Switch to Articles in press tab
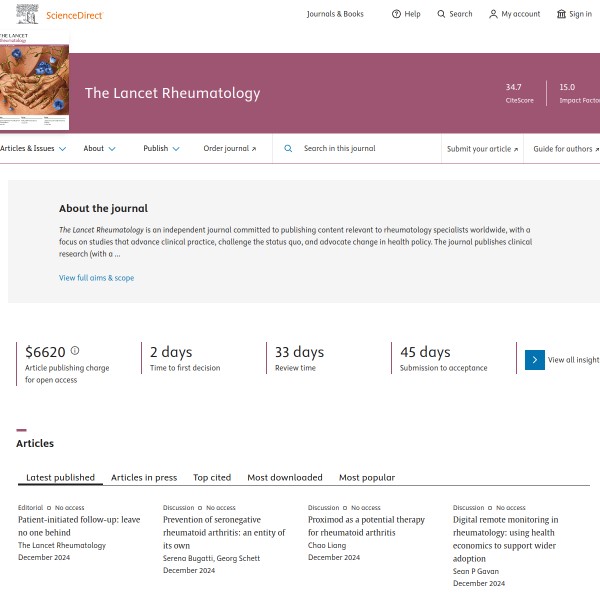 (144, 478)
